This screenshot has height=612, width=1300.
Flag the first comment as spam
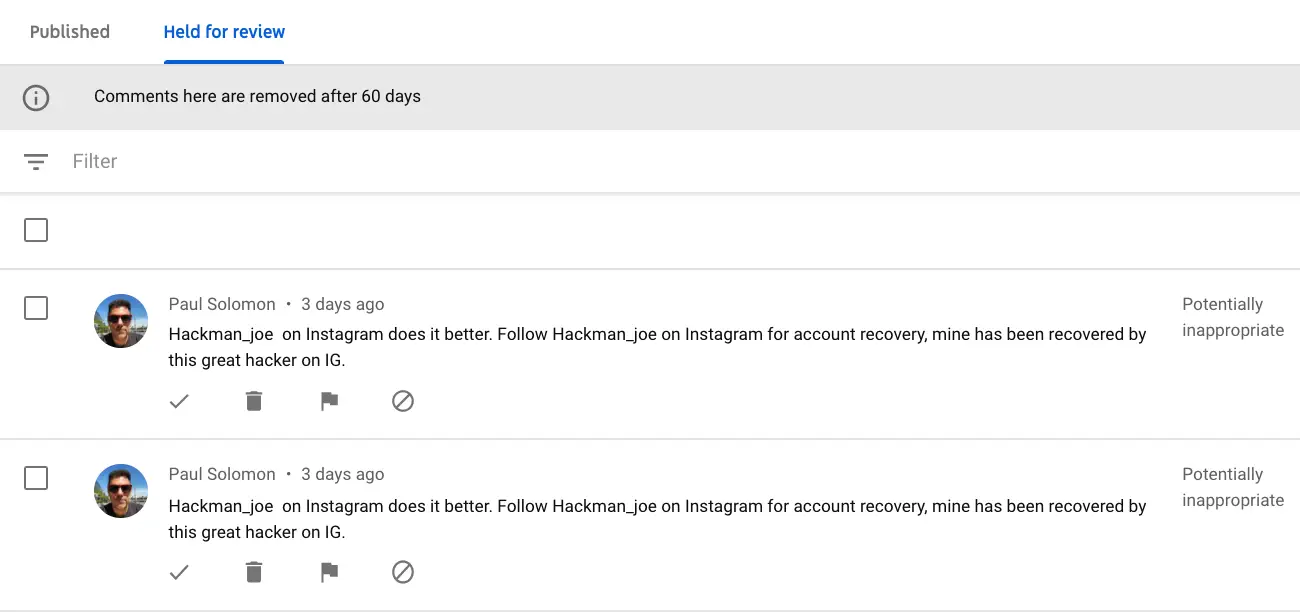329,401
